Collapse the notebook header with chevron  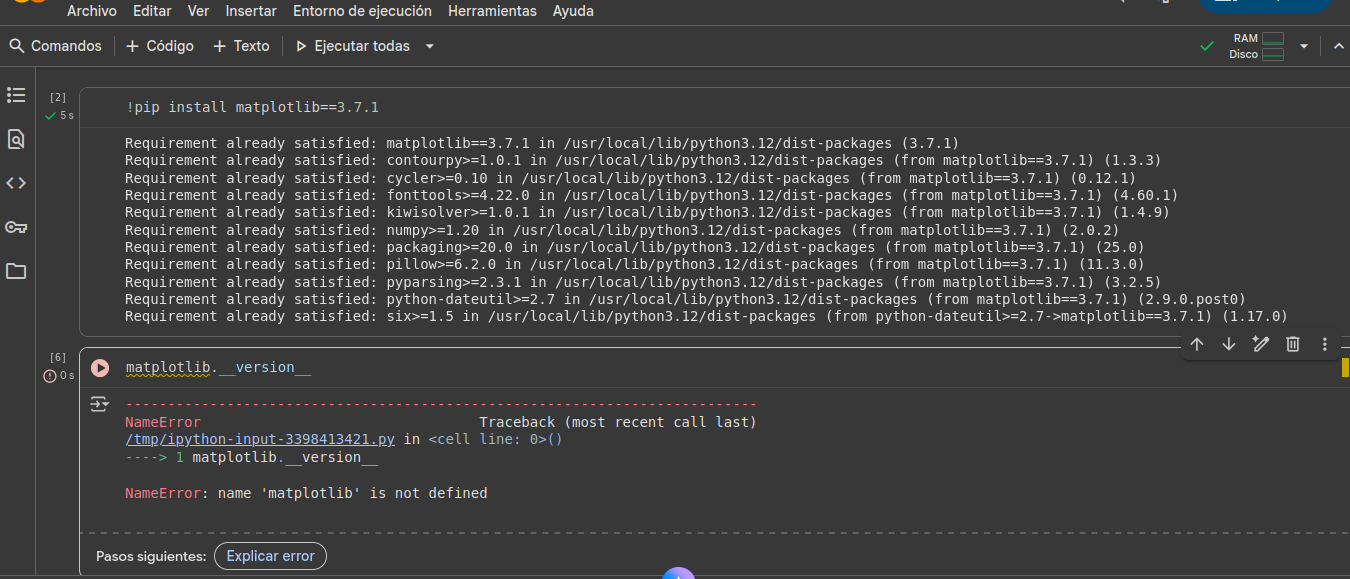pos(1338,46)
